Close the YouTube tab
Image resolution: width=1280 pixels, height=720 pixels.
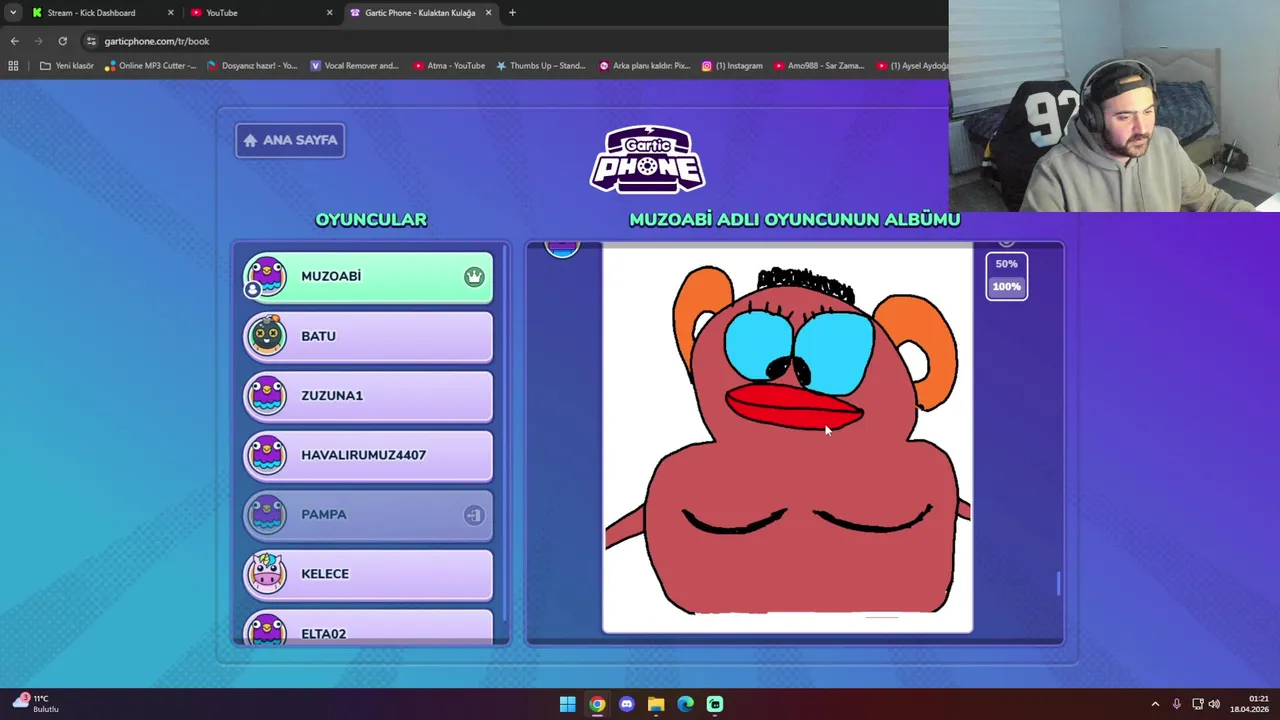pos(329,13)
